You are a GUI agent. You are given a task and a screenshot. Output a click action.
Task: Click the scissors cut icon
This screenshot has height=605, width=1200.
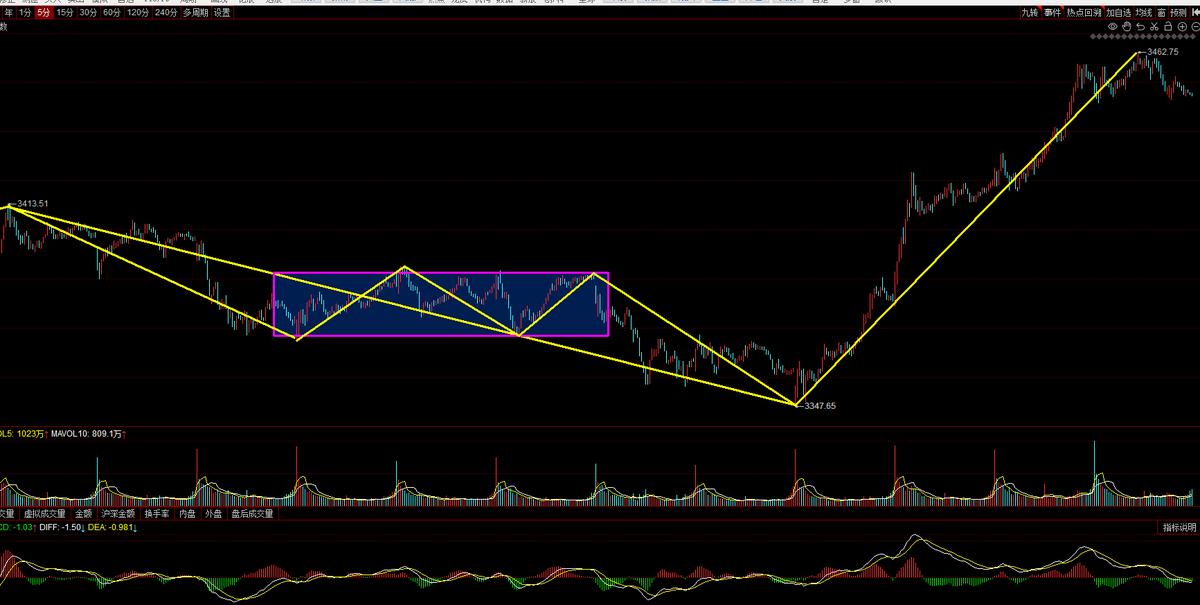[x=1154, y=26]
